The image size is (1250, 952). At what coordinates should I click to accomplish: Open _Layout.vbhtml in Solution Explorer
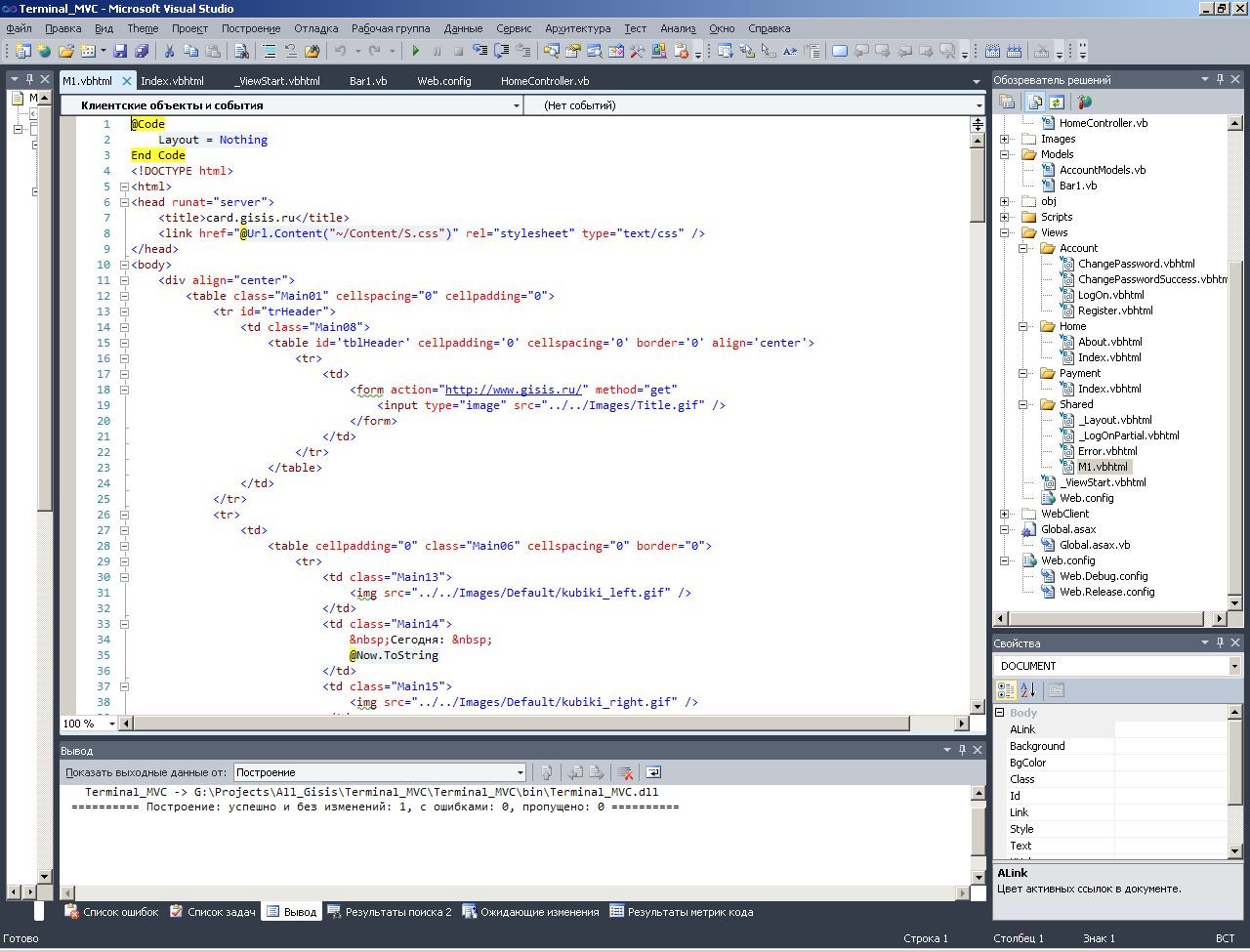coord(1114,420)
